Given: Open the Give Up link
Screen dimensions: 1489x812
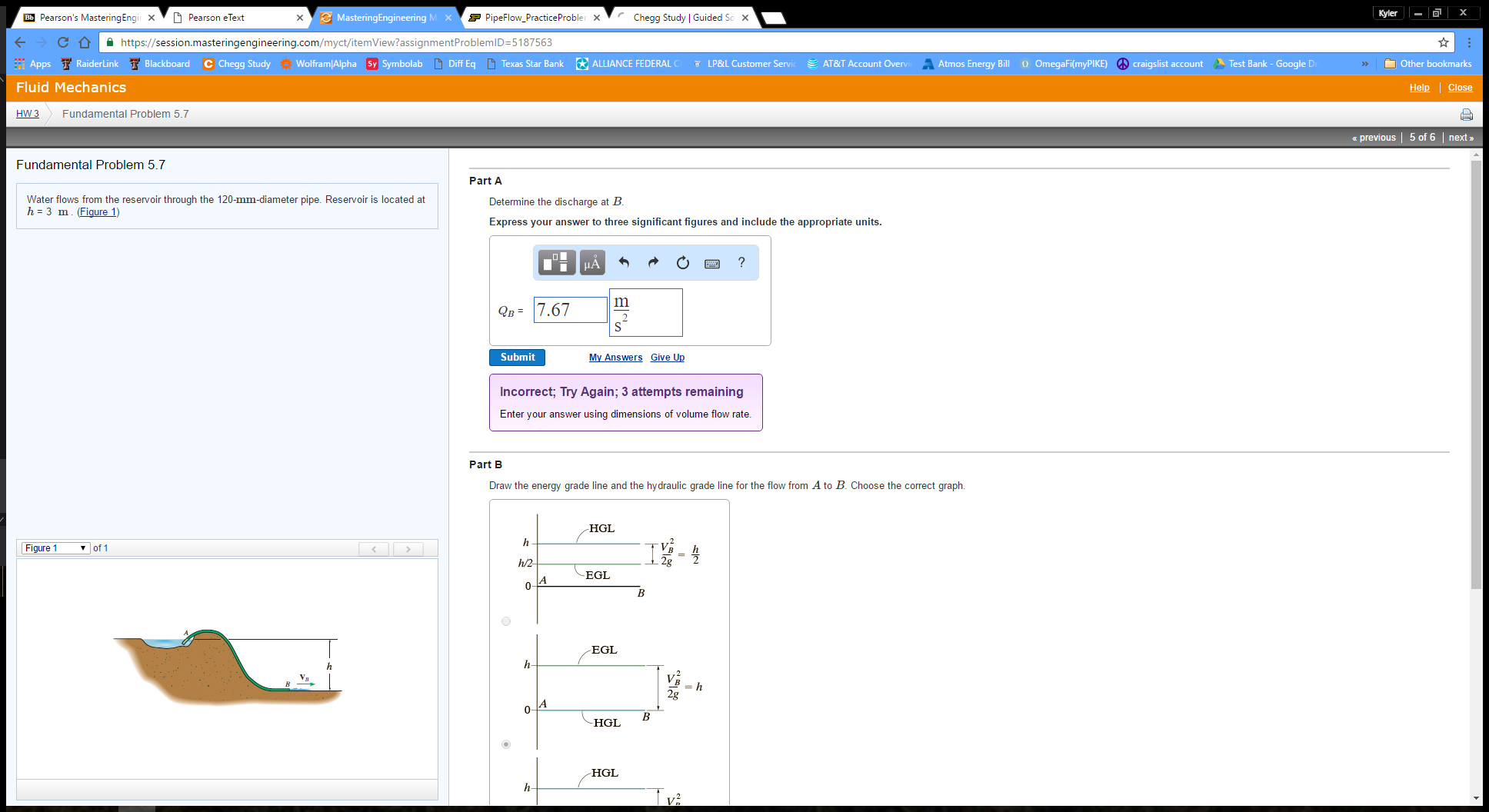Looking at the screenshot, I should pos(667,357).
